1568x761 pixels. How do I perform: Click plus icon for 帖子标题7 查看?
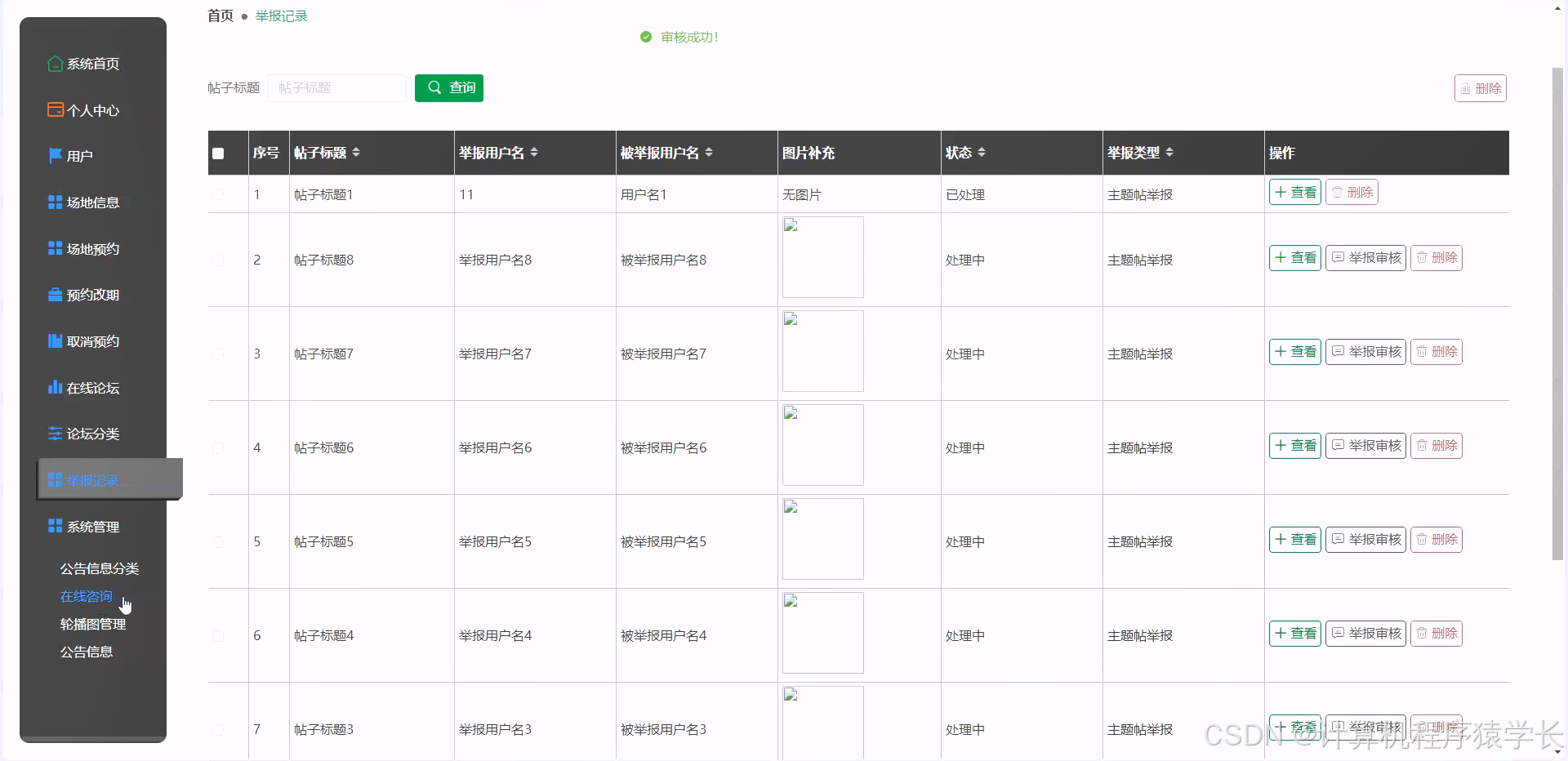point(1281,351)
